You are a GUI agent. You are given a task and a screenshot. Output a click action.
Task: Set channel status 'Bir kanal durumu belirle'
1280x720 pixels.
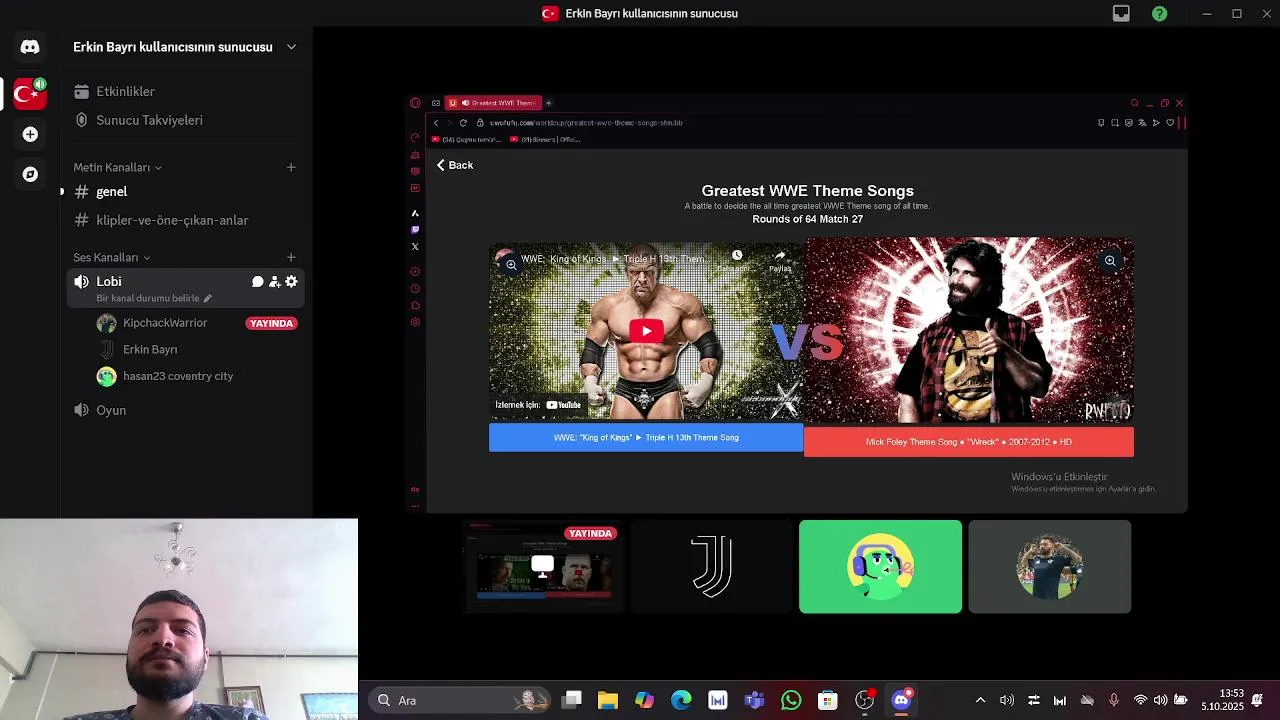(154, 298)
